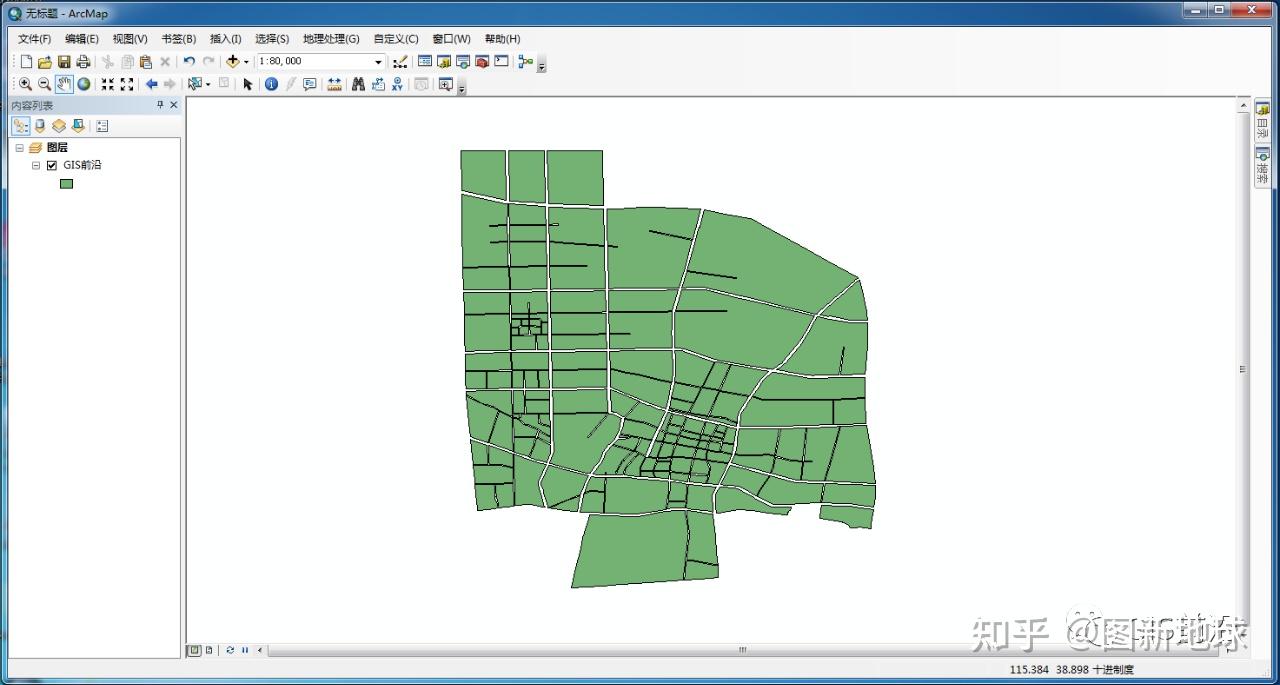Collapse the GIS前沿 layer entry

point(36,165)
